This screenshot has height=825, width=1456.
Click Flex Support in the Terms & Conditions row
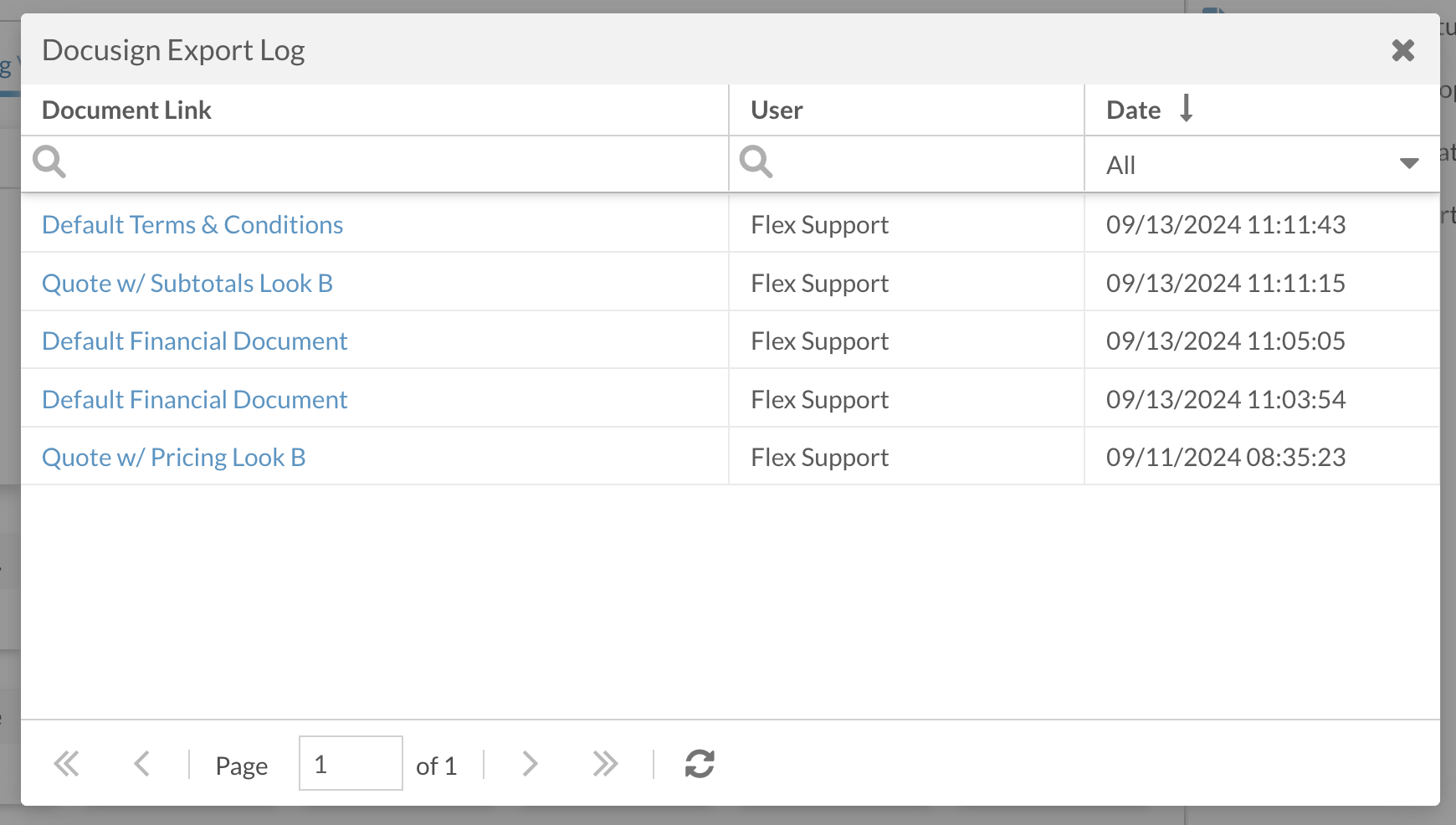coord(819,224)
